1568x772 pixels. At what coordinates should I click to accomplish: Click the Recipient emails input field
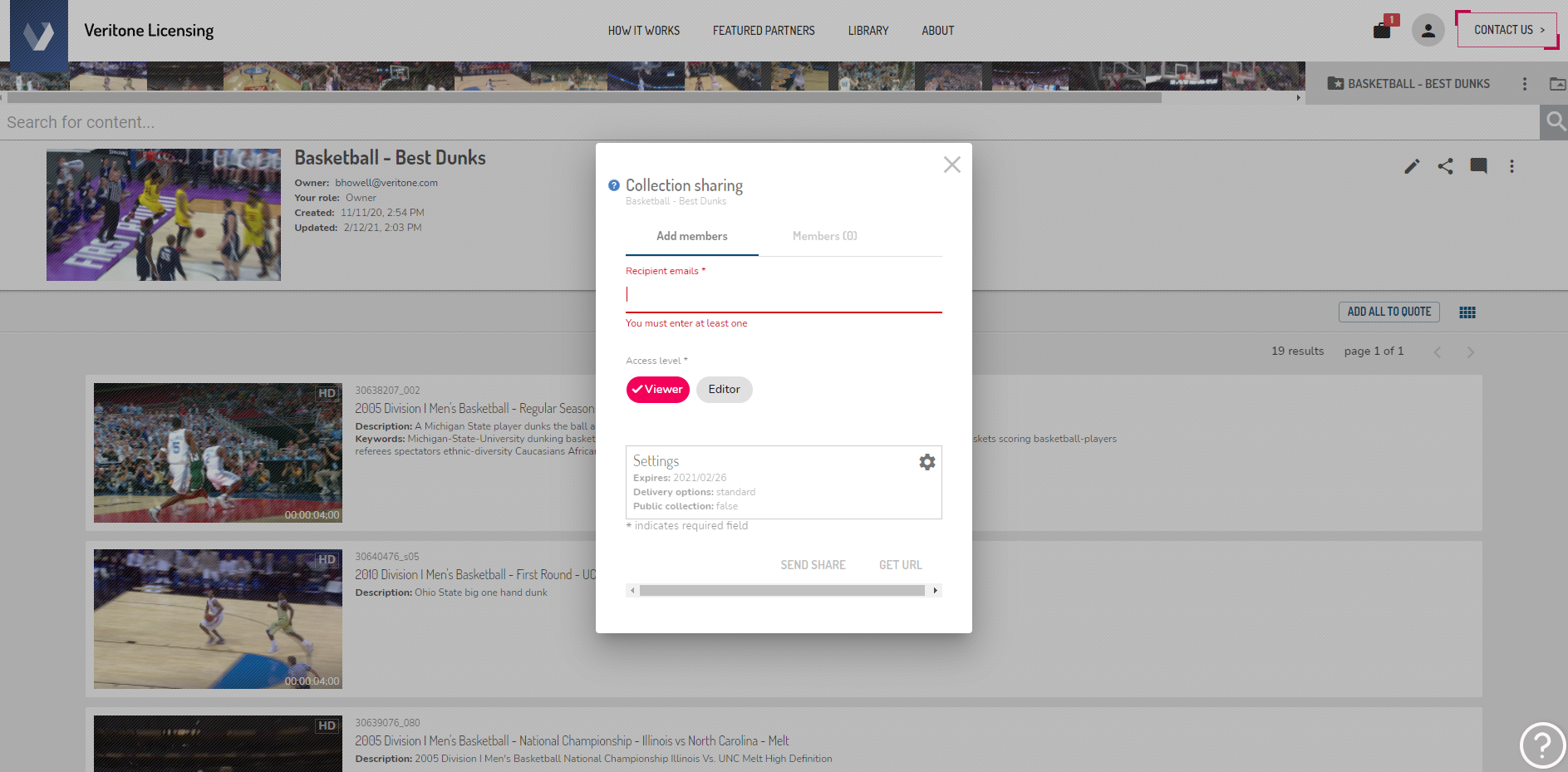point(784,295)
